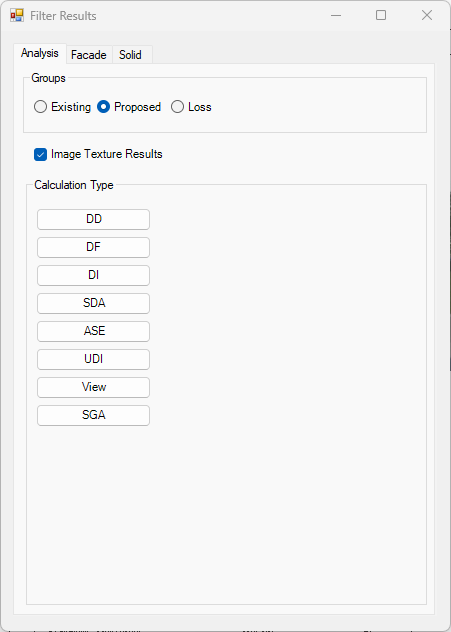The image size is (451, 632).
Task: Open the Solid tab
Action: click(130, 55)
